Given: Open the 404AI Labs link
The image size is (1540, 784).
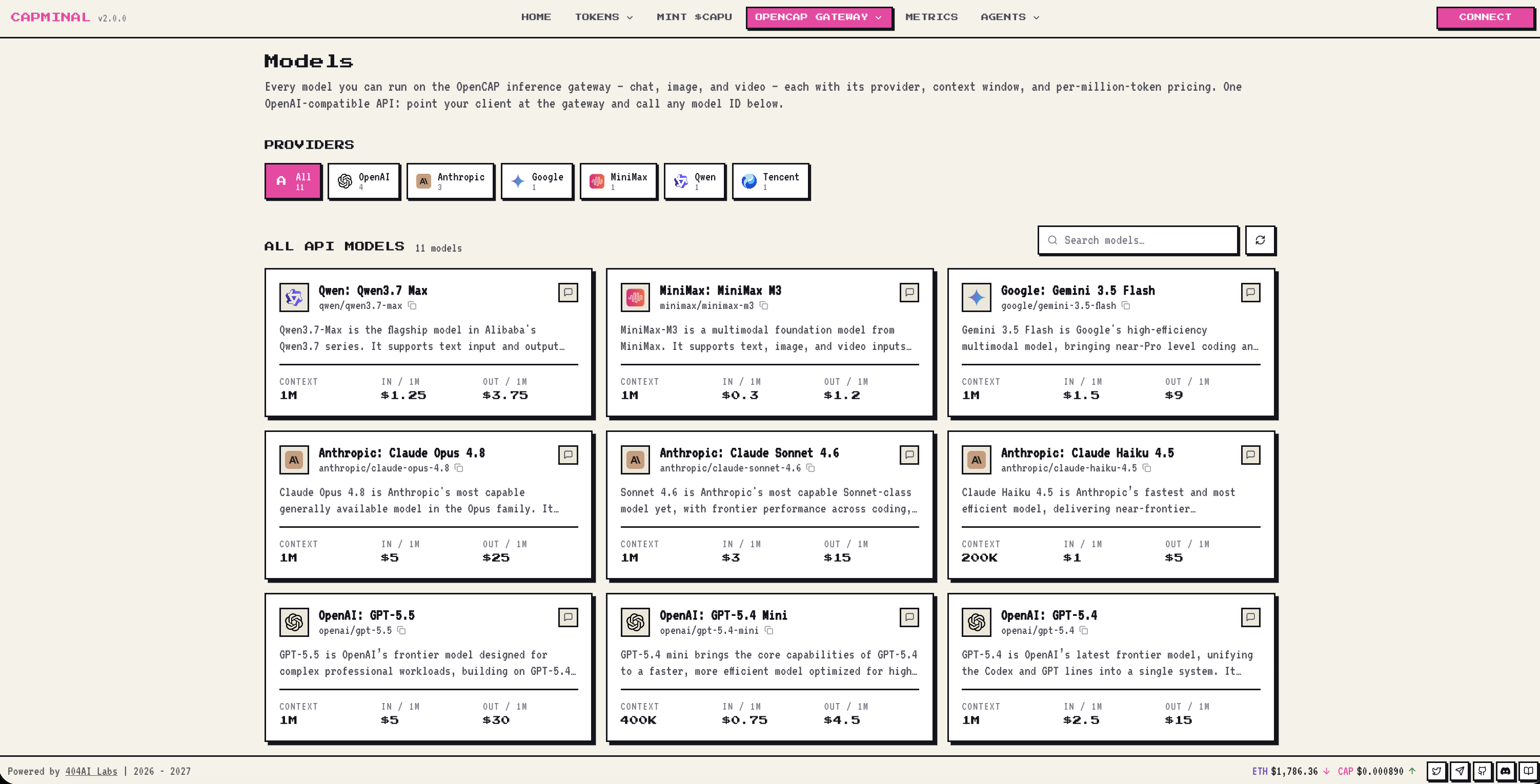Looking at the screenshot, I should click(x=91, y=771).
